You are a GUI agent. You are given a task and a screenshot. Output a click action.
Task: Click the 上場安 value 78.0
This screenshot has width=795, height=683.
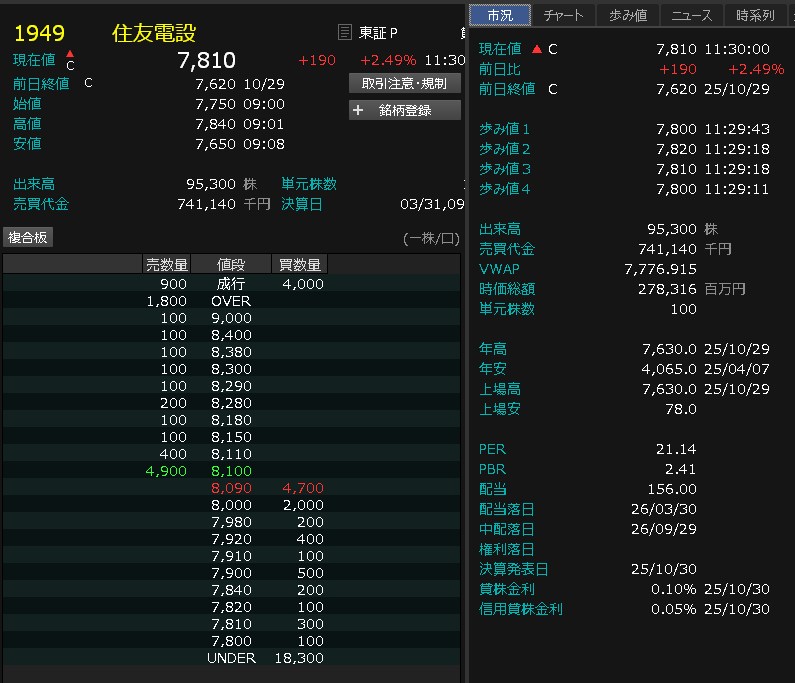pyautogui.click(x=681, y=409)
